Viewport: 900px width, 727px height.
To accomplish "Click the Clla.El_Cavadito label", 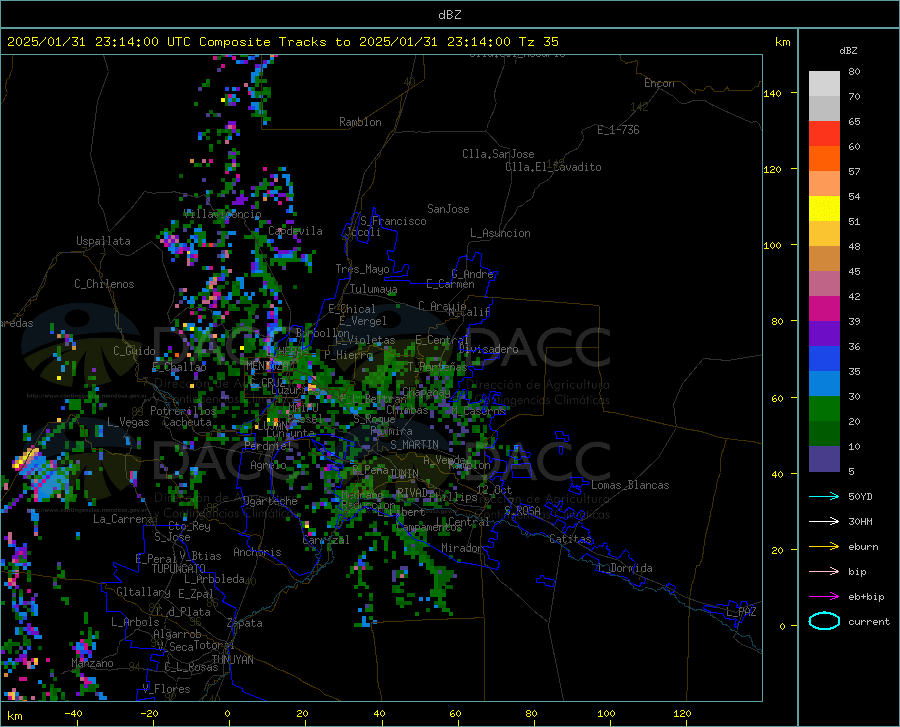I will [x=553, y=167].
